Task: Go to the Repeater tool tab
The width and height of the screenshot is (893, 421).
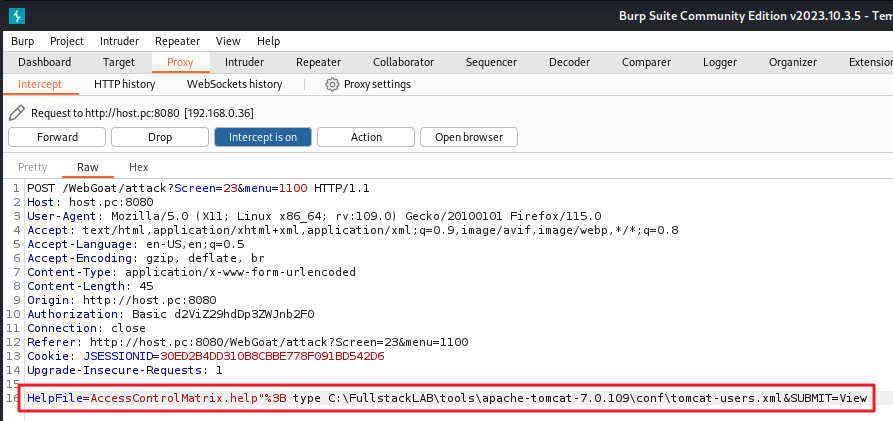Action: pyautogui.click(x=318, y=62)
